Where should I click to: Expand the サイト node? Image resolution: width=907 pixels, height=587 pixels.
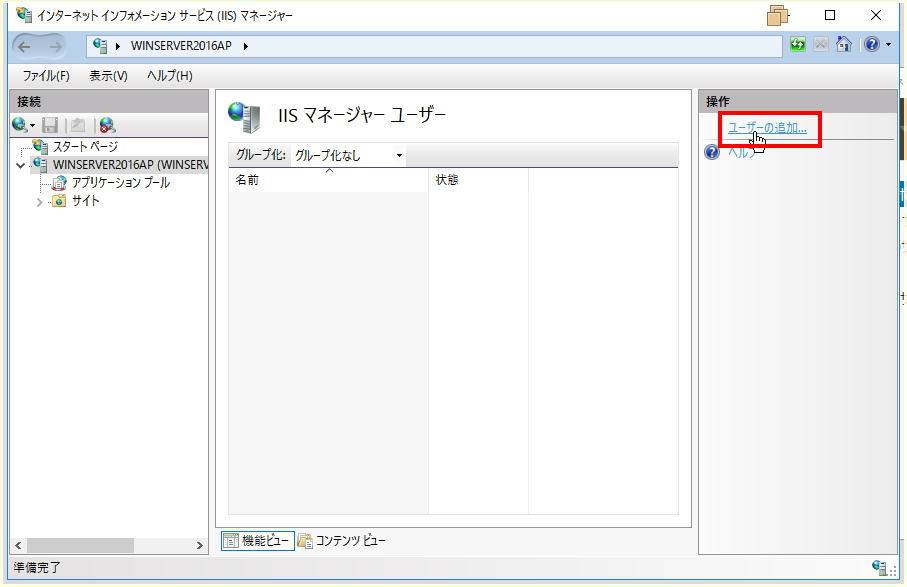(x=39, y=202)
